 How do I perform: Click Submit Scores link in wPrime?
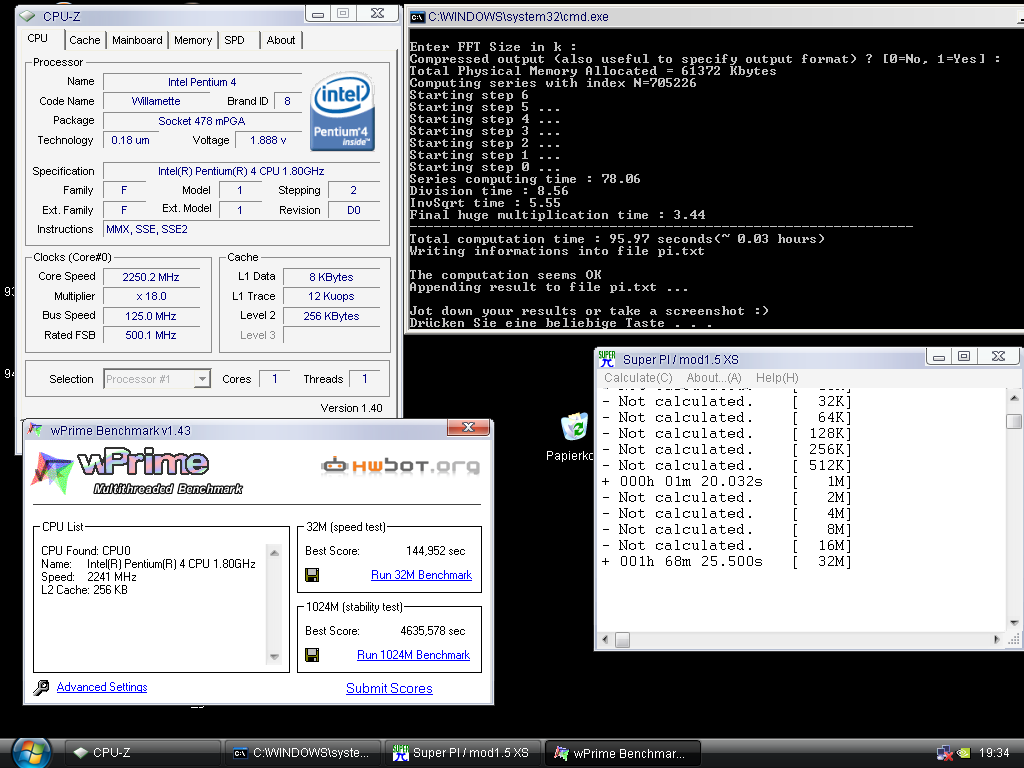pyautogui.click(x=389, y=688)
